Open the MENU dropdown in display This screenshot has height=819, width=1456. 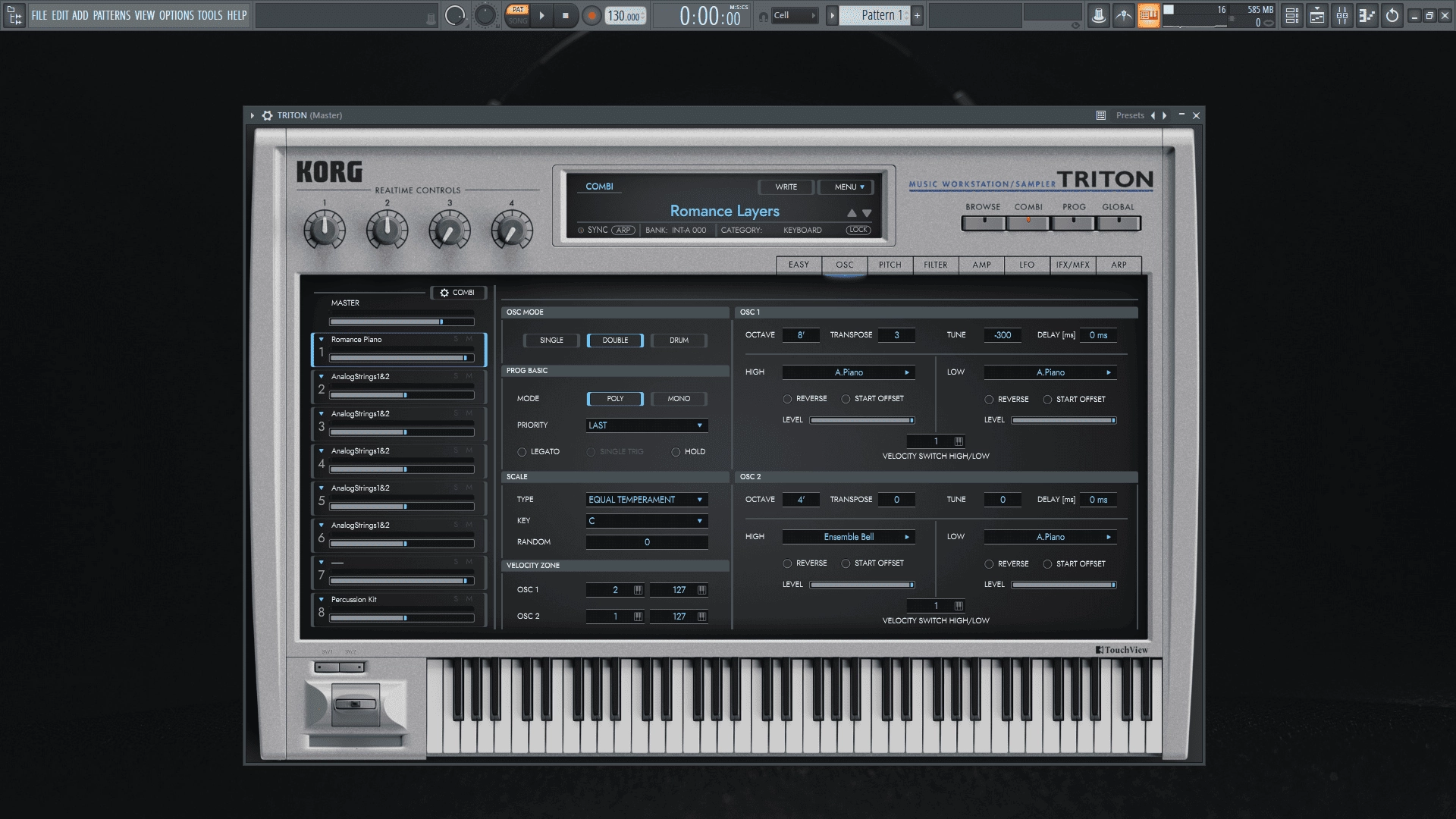pyautogui.click(x=846, y=187)
